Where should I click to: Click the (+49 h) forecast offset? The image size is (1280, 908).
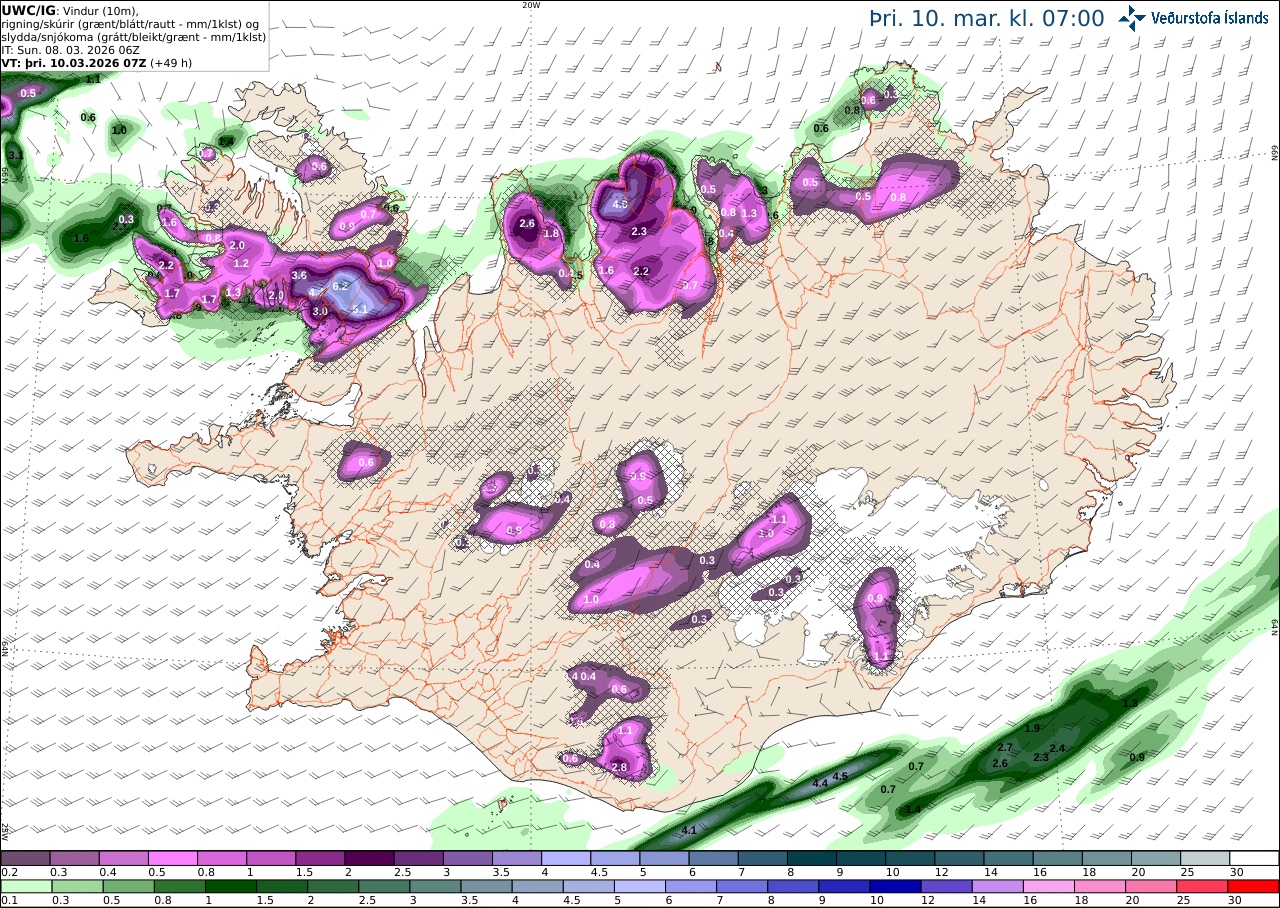(x=171, y=63)
